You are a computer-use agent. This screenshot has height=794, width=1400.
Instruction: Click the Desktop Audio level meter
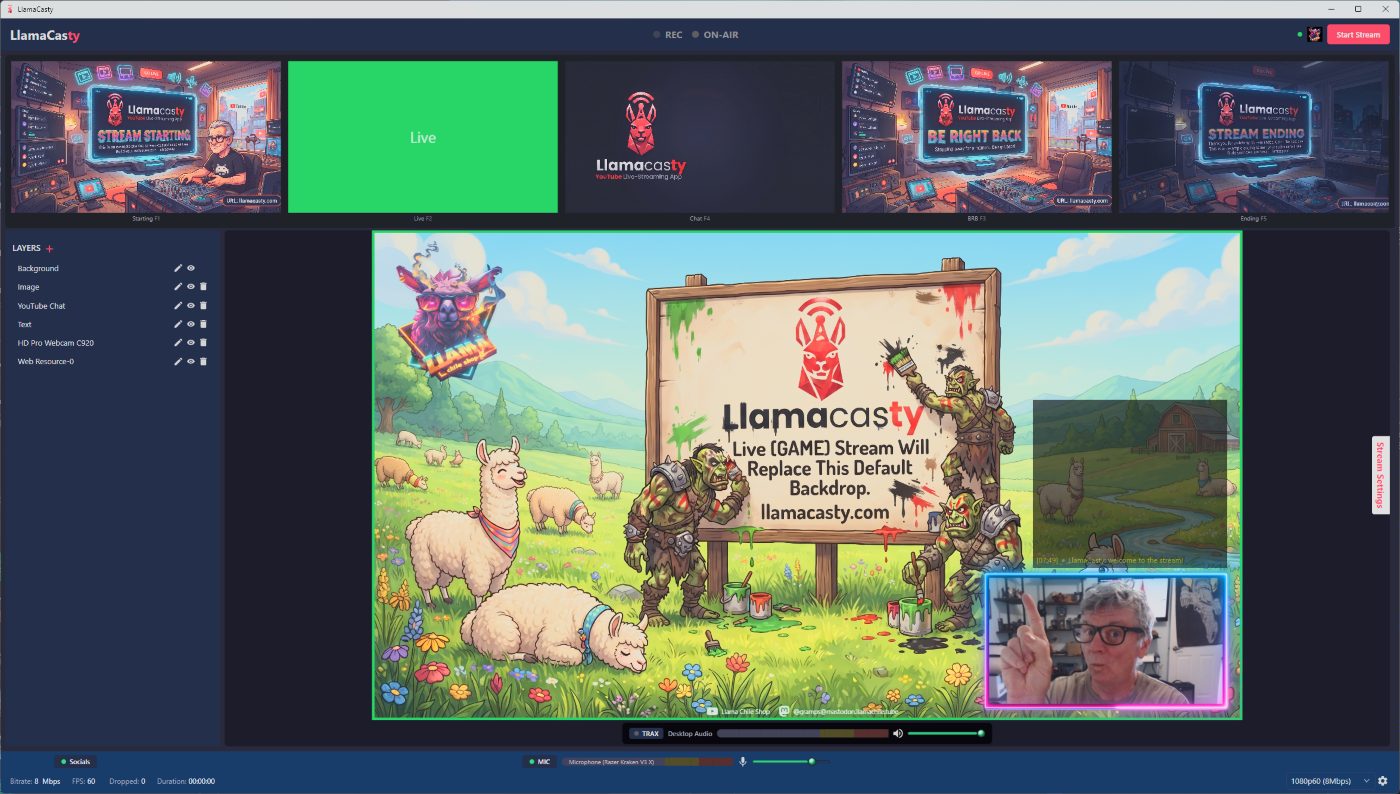(x=803, y=733)
